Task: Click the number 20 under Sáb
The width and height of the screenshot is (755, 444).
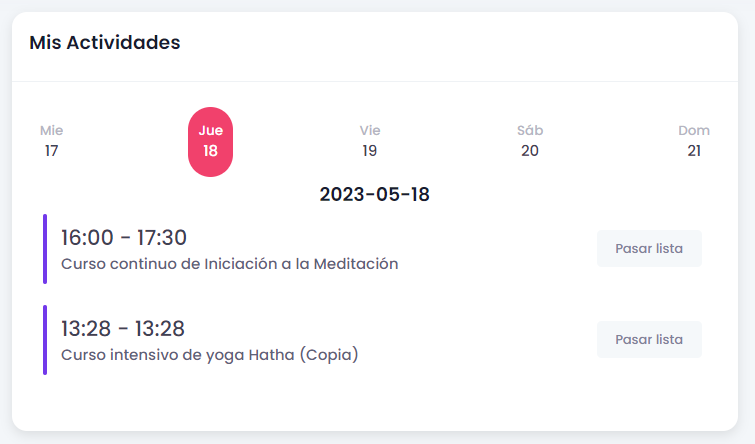Action: point(530,151)
